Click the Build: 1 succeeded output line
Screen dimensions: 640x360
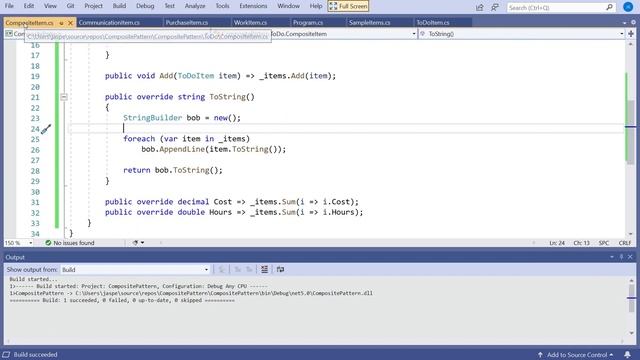[122, 300]
